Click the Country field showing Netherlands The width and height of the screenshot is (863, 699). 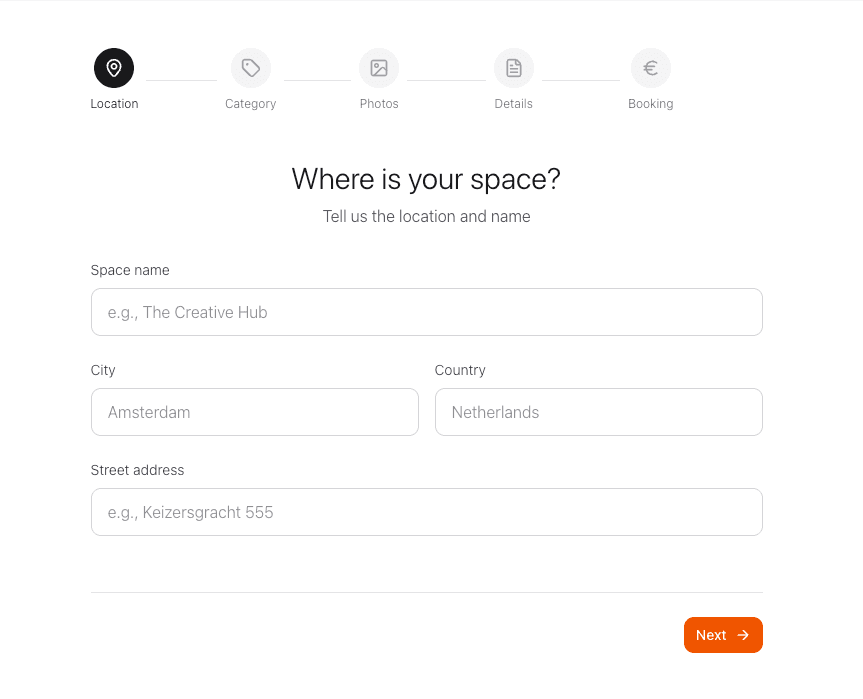click(x=598, y=412)
